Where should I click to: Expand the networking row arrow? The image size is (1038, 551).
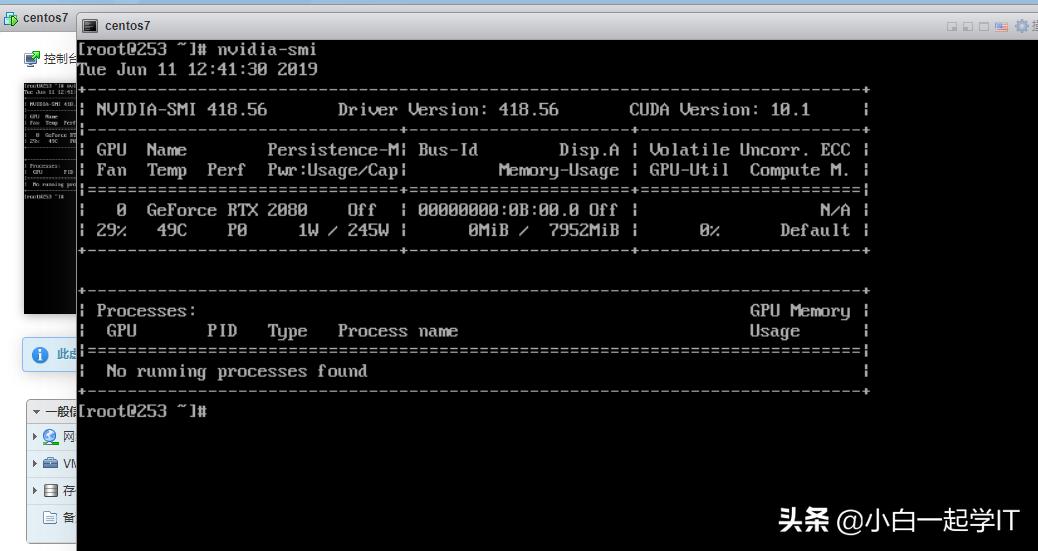click(34, 436)
